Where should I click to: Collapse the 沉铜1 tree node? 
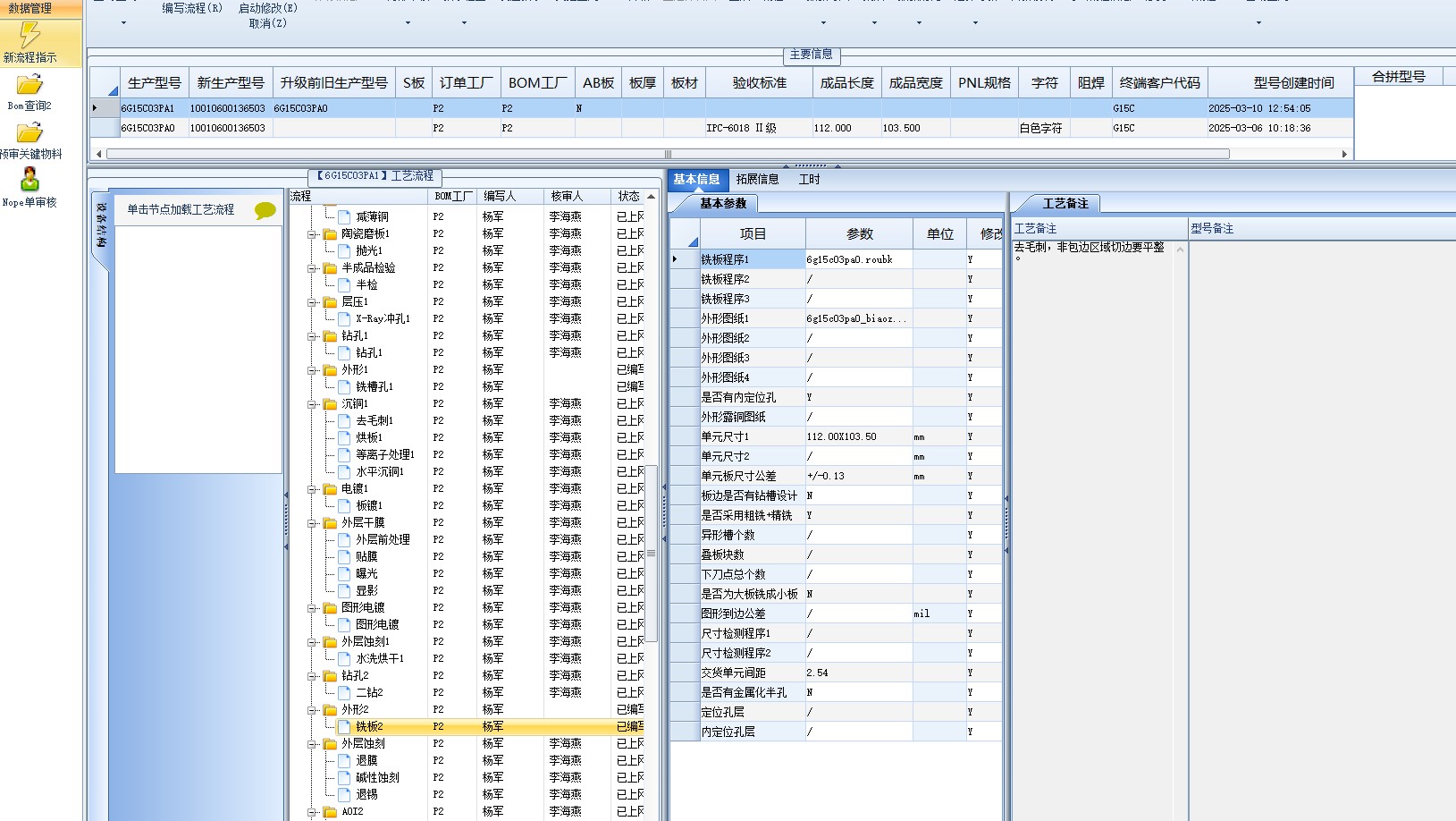click(313, 404)
